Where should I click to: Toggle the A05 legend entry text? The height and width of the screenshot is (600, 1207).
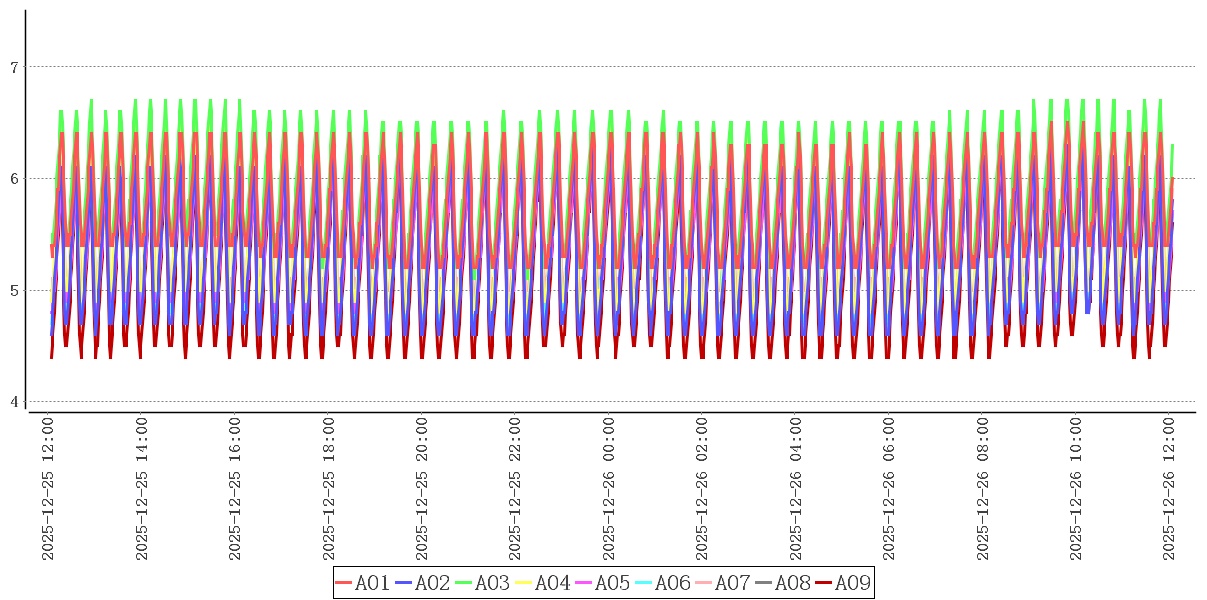click(612, 583)
